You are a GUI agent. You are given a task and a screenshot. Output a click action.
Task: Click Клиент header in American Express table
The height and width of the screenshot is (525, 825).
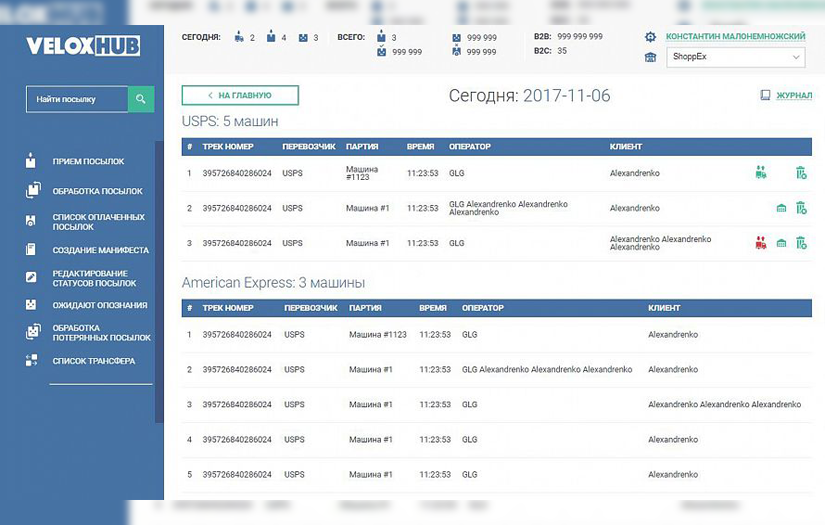pyautogui.click(x=664, y=308)
